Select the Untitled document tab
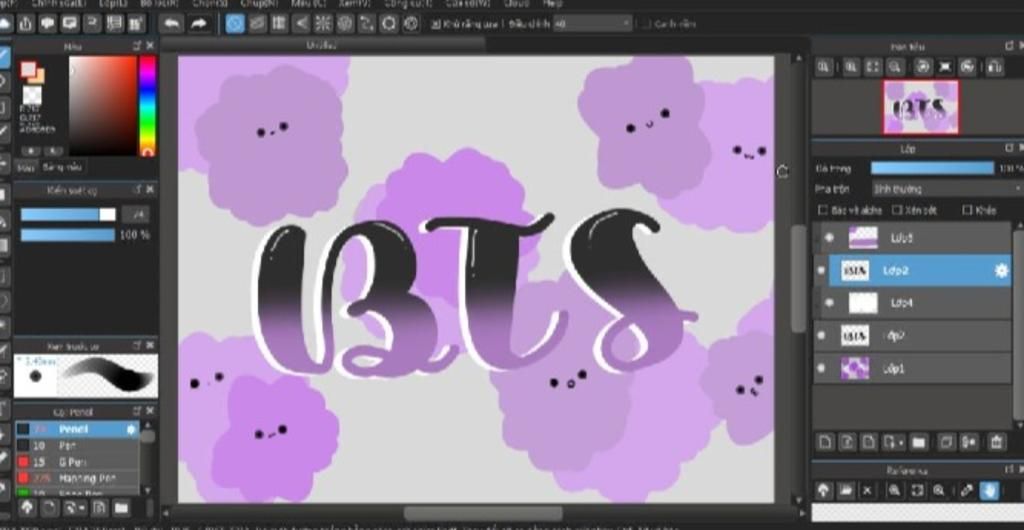 tap(323, 45)
